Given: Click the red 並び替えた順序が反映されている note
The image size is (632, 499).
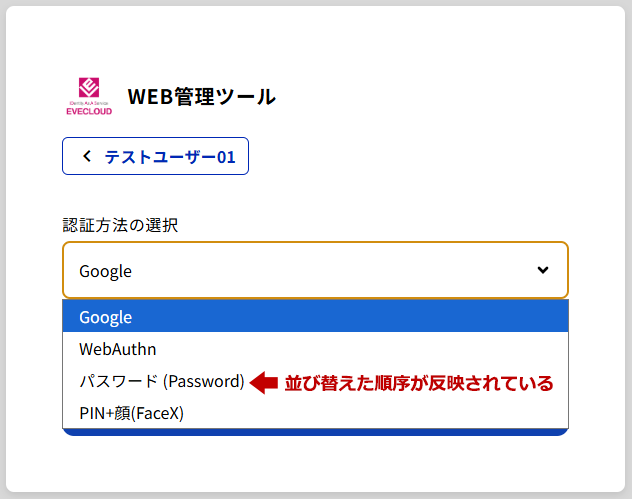Looking at the screenshot, I should 419,382.
